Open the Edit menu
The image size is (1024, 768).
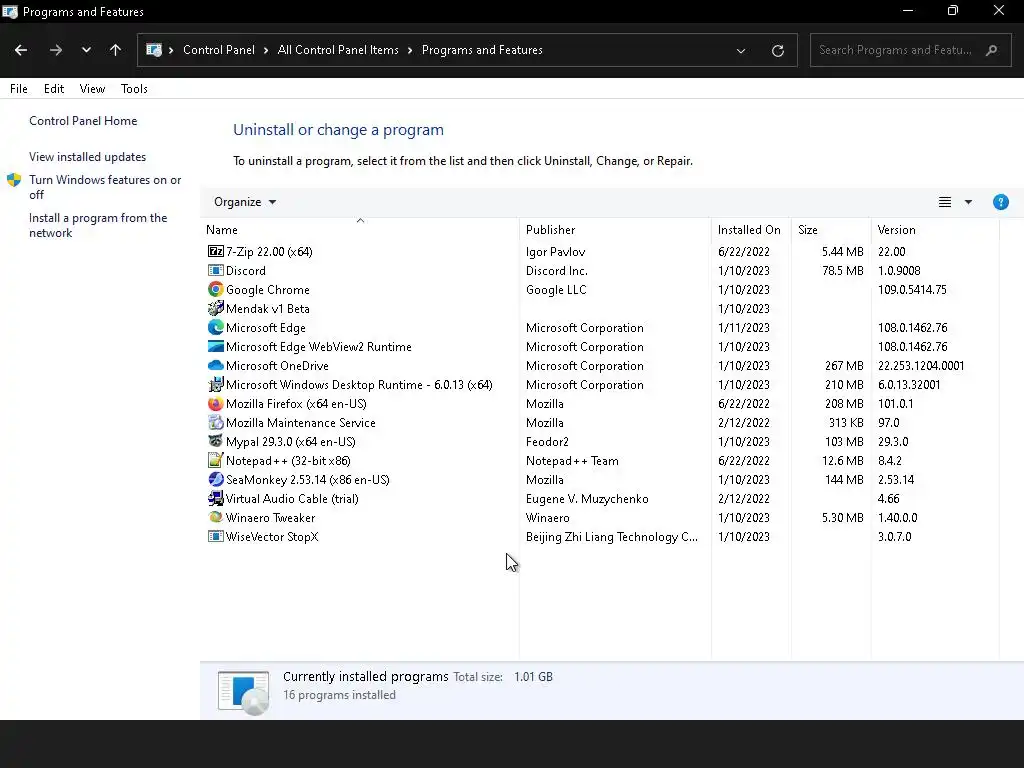coord(54,89)
